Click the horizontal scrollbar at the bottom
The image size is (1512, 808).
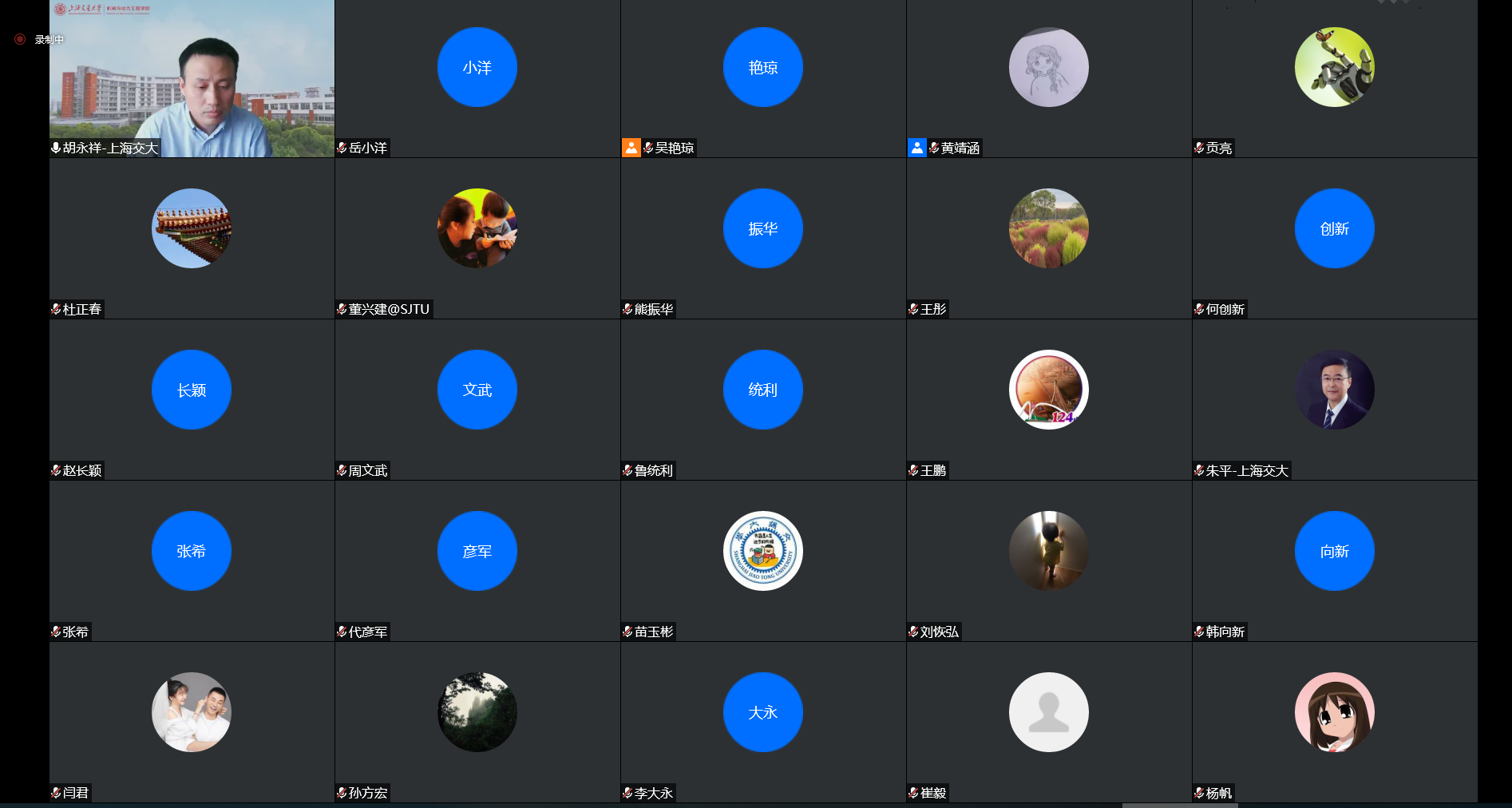tap(1179, 805)
